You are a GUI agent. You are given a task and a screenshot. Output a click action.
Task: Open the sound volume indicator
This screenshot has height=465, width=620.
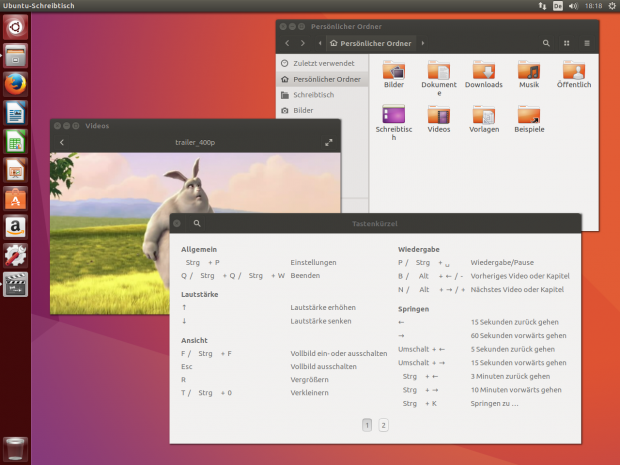click(573, 6)
